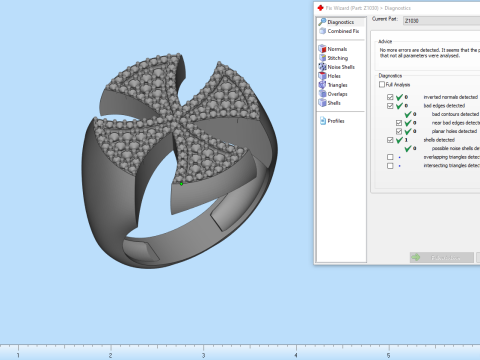Toggle the inverted normals detected checkbox
Image resolution: width=480 pixels, height=360 pixels.
pos(390,97)
